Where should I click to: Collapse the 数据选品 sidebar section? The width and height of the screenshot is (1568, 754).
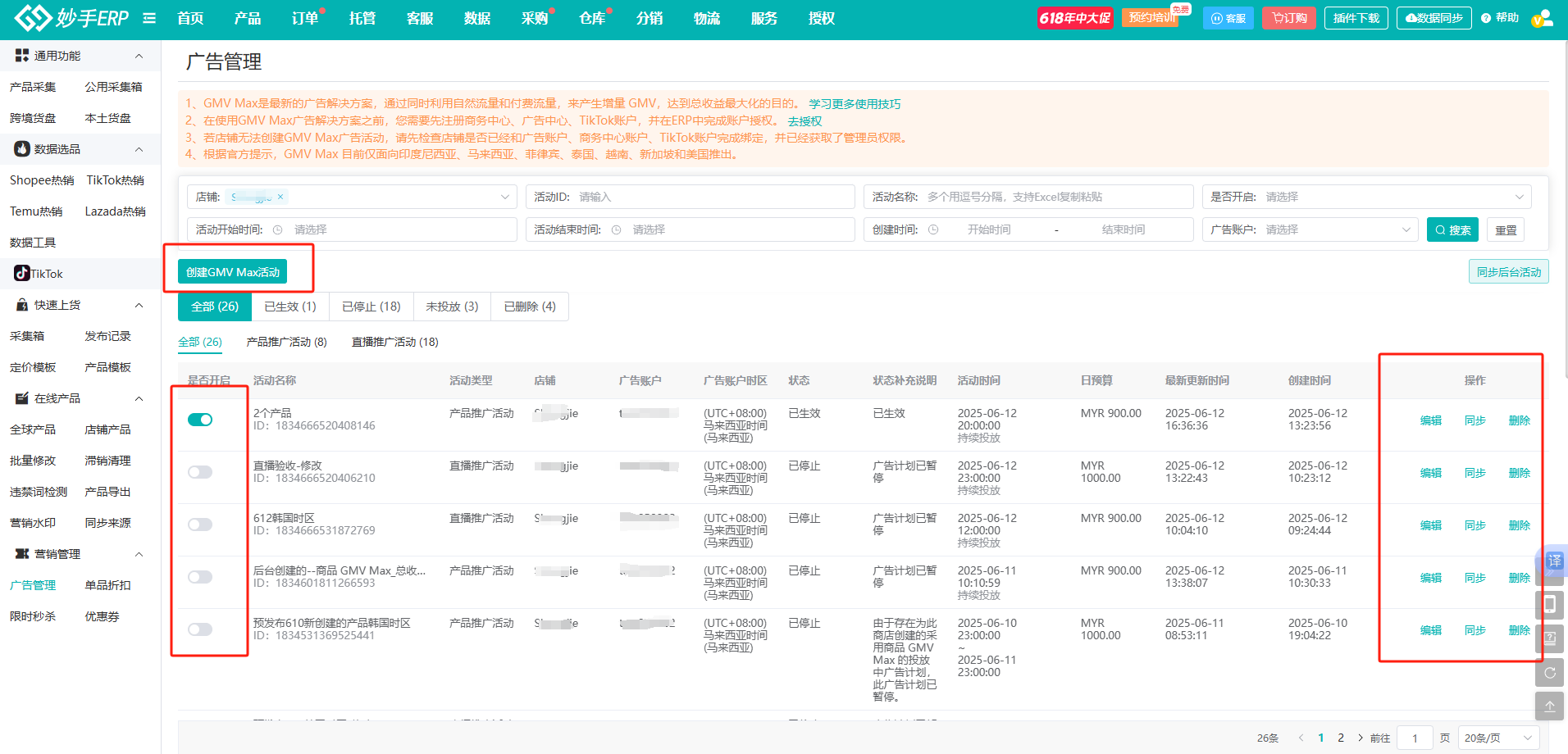(x=139, y=149)
